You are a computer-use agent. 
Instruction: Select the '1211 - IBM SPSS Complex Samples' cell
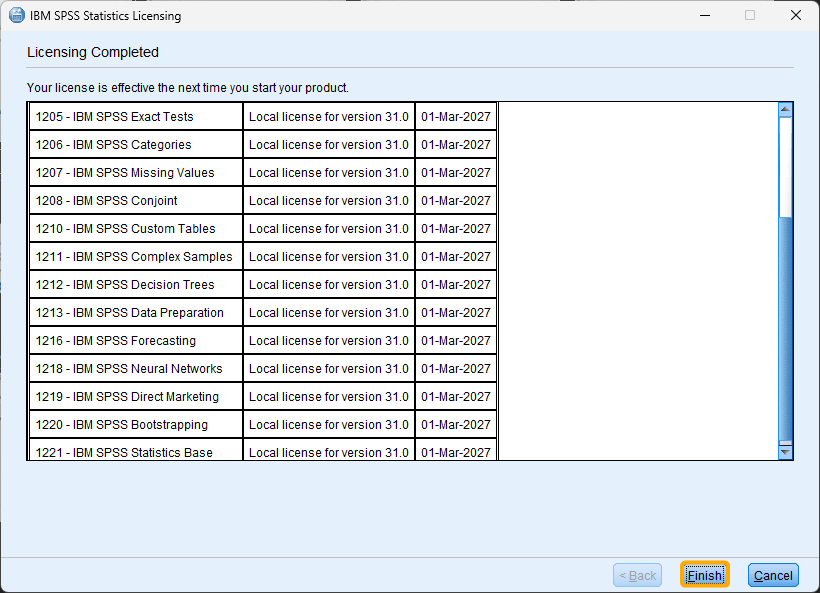136,256
